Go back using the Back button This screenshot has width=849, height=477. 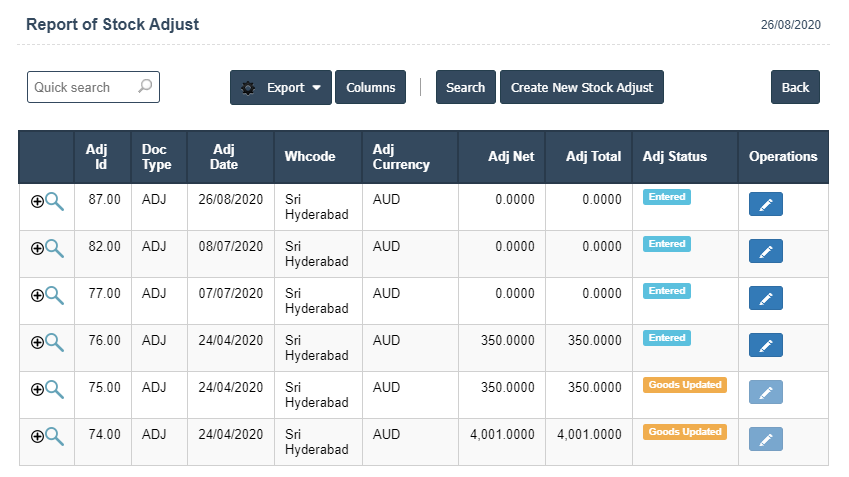tap(795, 88)
